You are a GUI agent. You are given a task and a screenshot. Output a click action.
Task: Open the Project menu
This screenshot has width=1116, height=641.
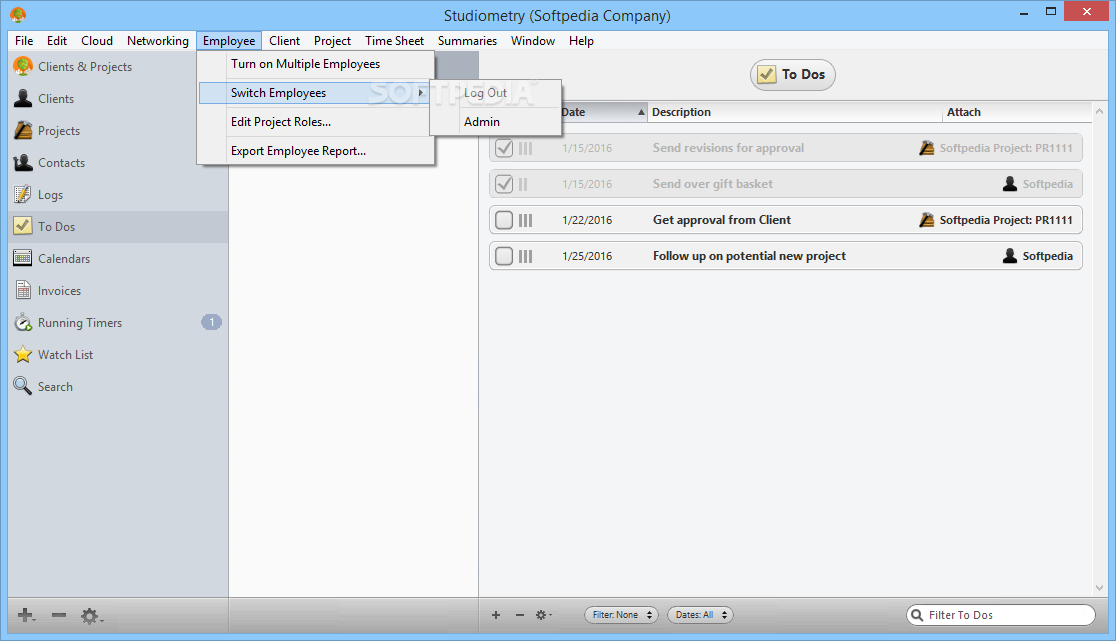332,41
